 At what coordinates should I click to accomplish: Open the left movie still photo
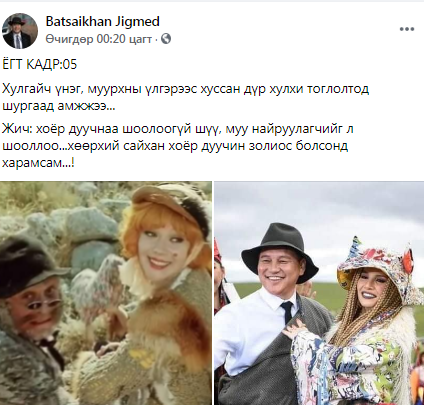pos(106,293)
